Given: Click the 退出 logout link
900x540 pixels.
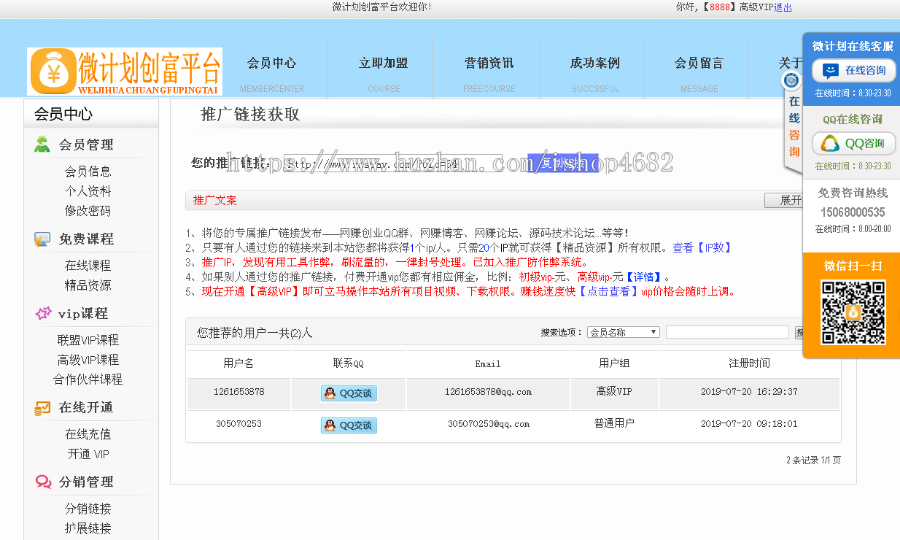Looking at the screenshot, I should point(783,7).
